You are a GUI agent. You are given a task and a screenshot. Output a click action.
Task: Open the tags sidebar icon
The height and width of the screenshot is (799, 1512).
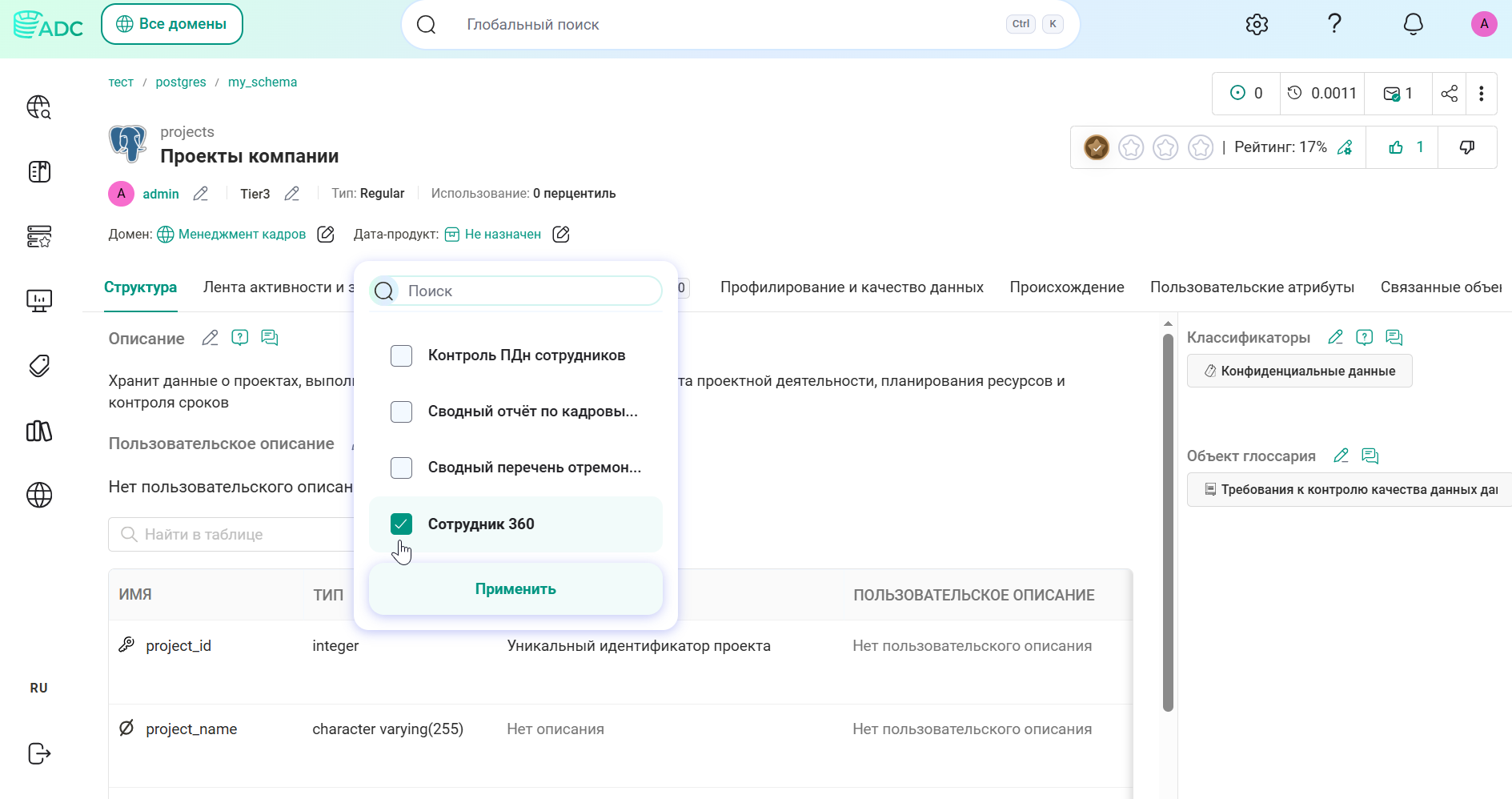(39, 366)
